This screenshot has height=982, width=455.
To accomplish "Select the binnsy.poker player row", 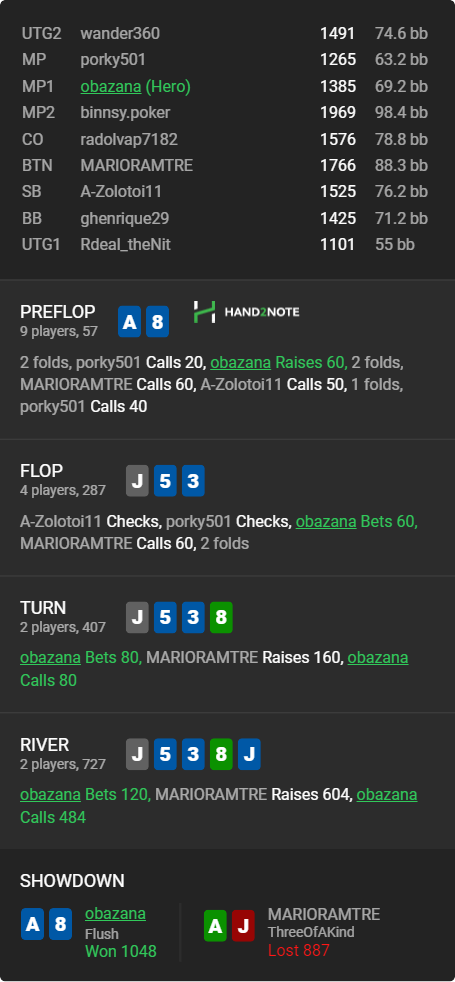I will point(225,113).
